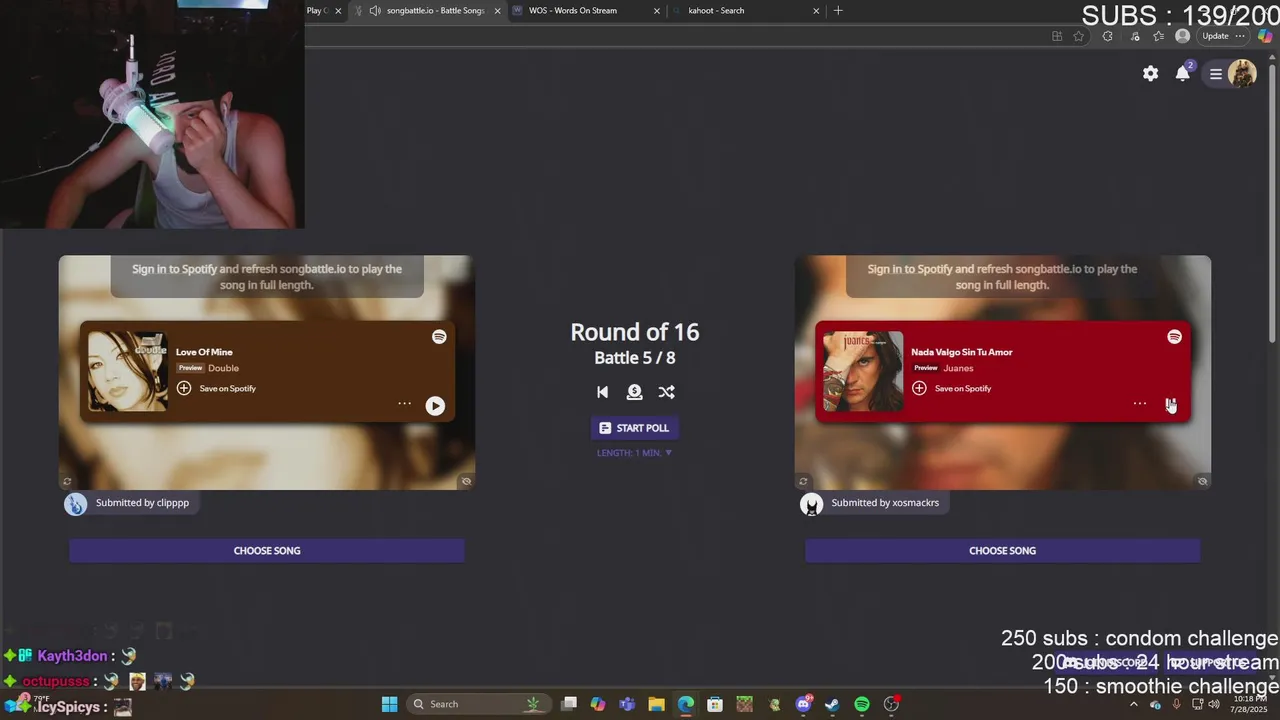Click the coin icon between battle controls

click(x=634, y=392)
